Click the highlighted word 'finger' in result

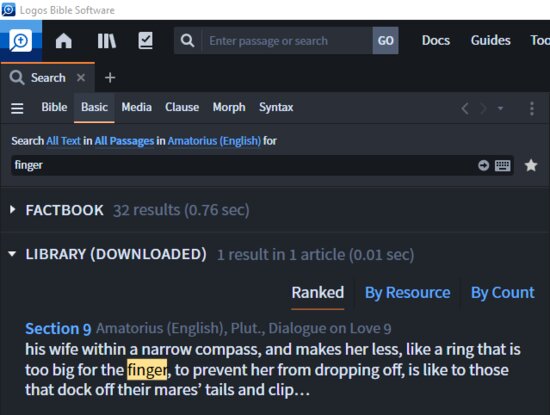coord(147,370)
